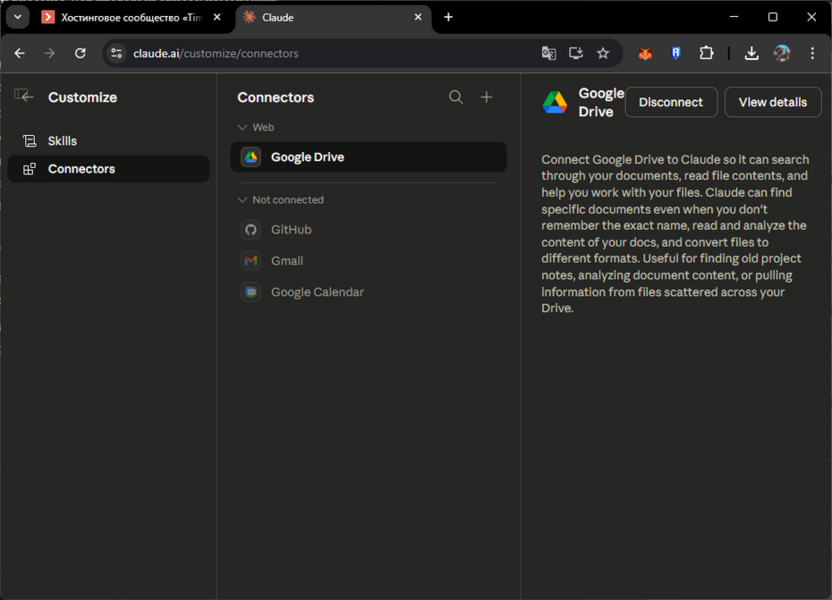Bookmark this page with star icon
Viewport: 832px width, 600px height.
603,53
